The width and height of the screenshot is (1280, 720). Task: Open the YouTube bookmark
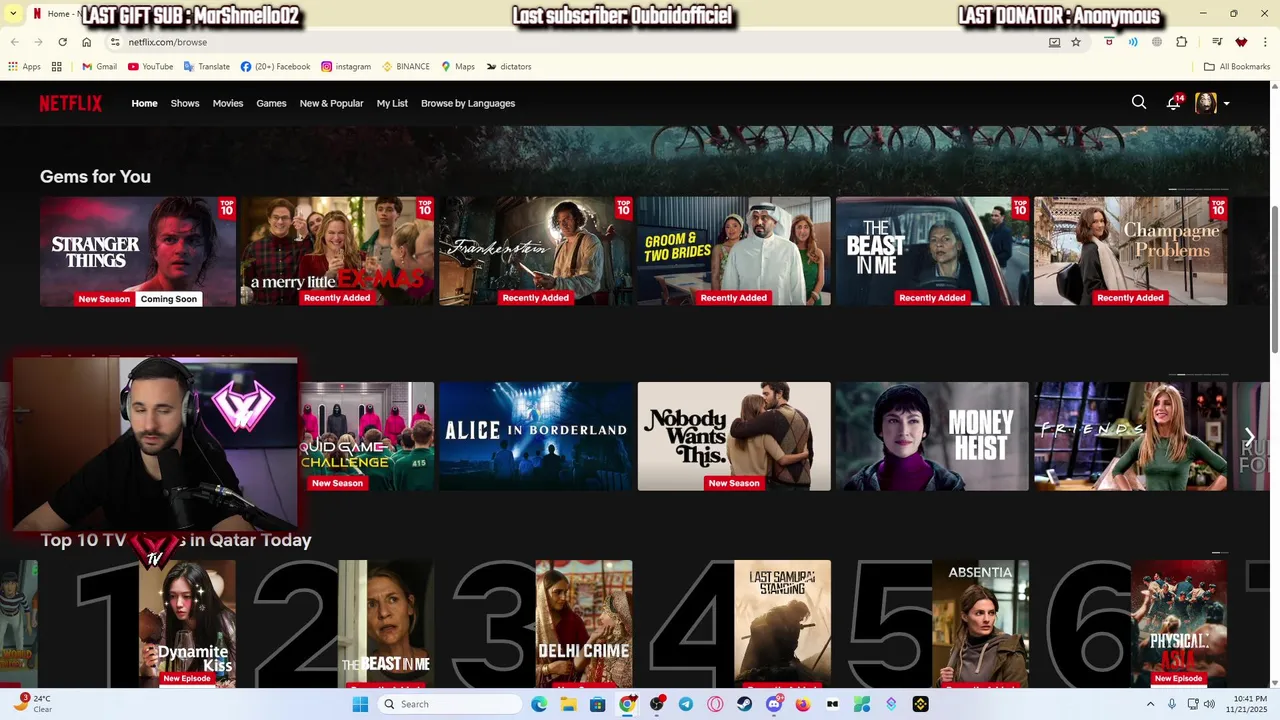pos(150,66)
